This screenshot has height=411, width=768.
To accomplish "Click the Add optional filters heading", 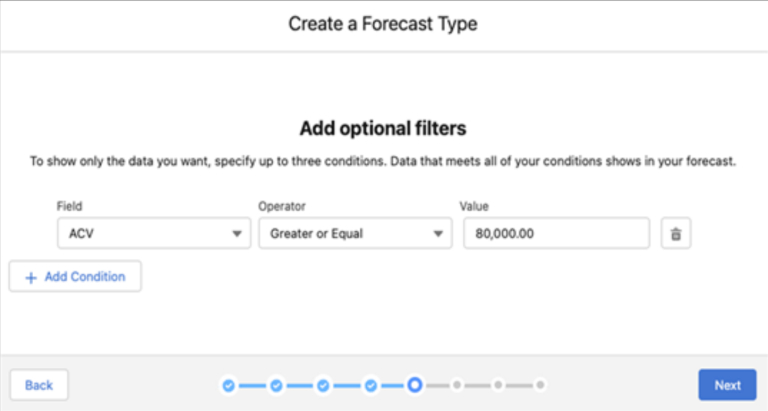I will tap(383, 129).
